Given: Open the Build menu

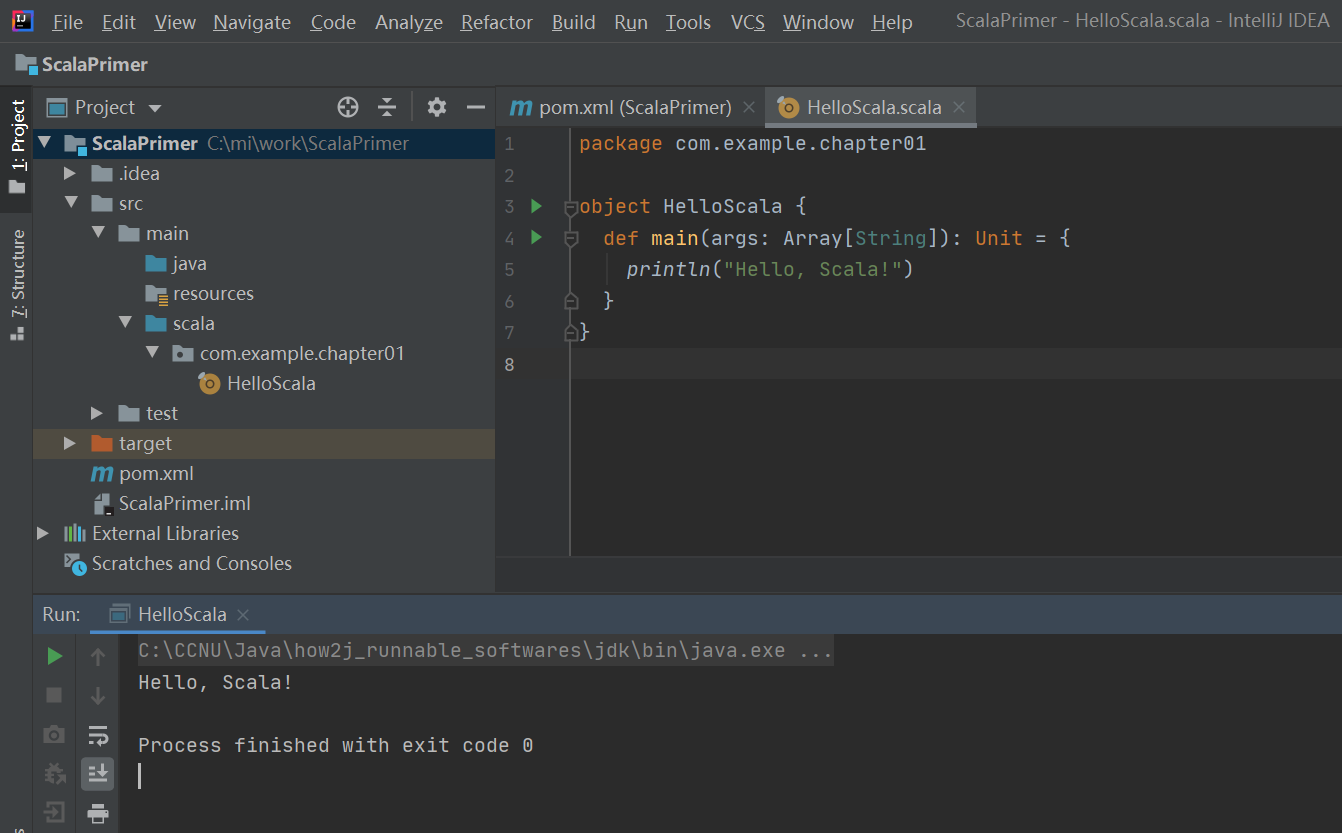Looking at the screenshot, I should pos(574,22).
